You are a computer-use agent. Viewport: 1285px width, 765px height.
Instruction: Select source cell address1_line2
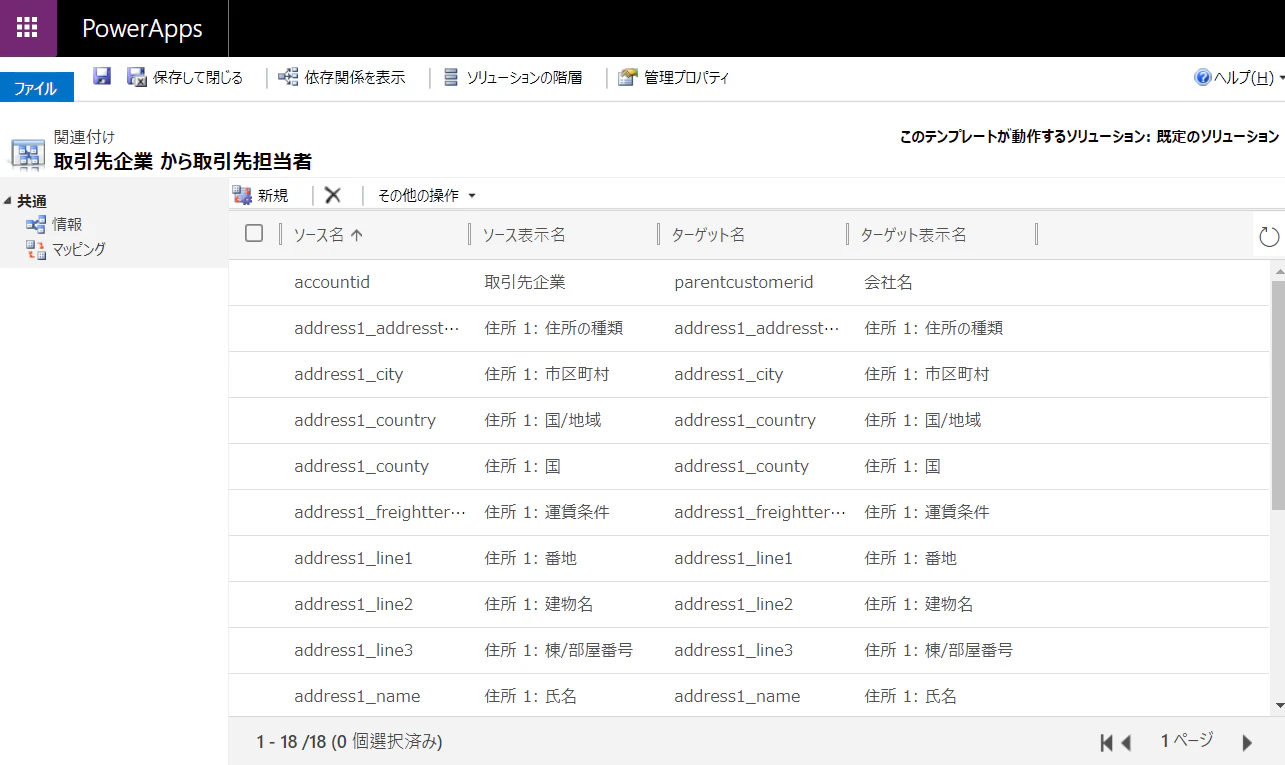(x=353, y=604)
